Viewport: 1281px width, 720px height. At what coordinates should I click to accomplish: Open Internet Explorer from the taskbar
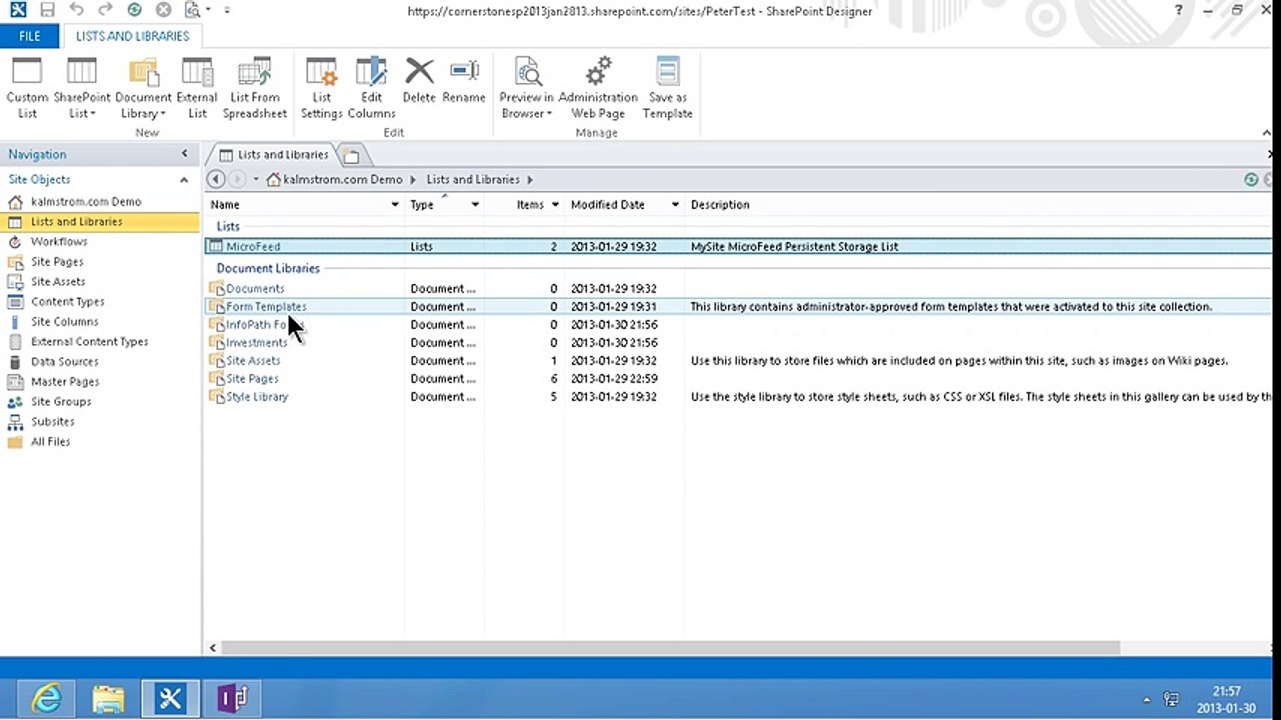[47, 698]
